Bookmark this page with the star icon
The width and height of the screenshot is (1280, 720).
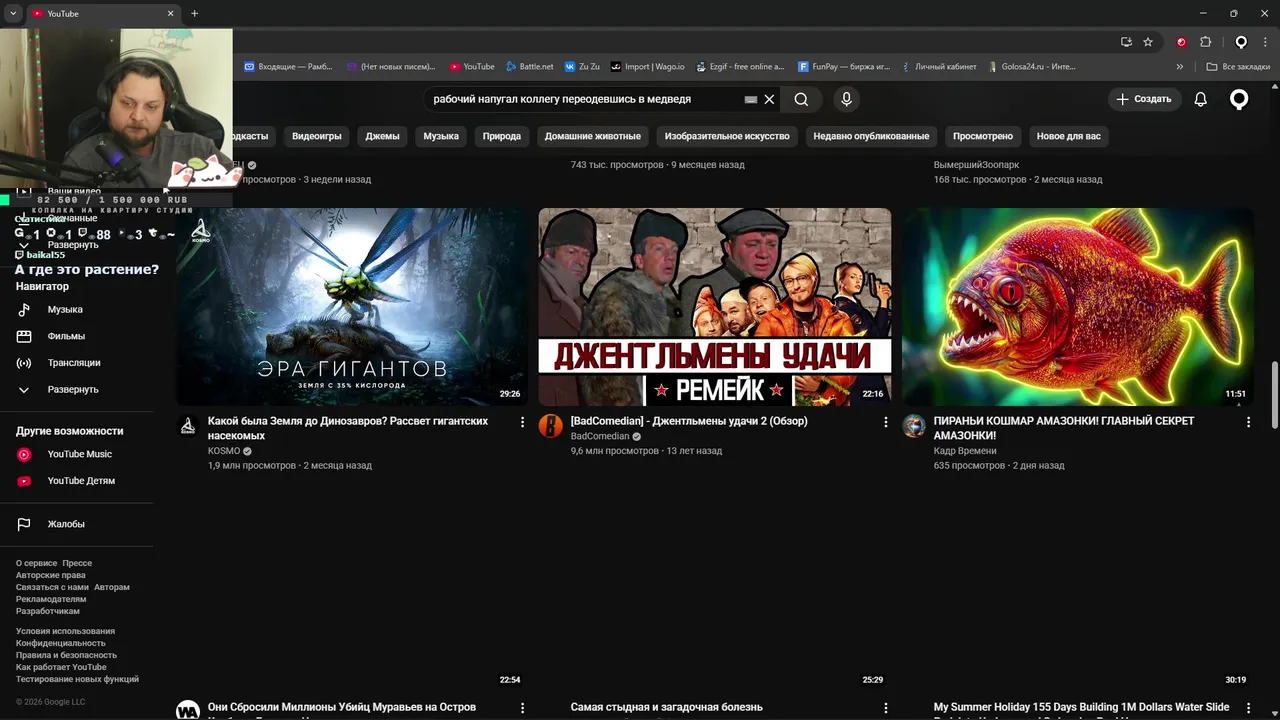(x=1148, y=42)
